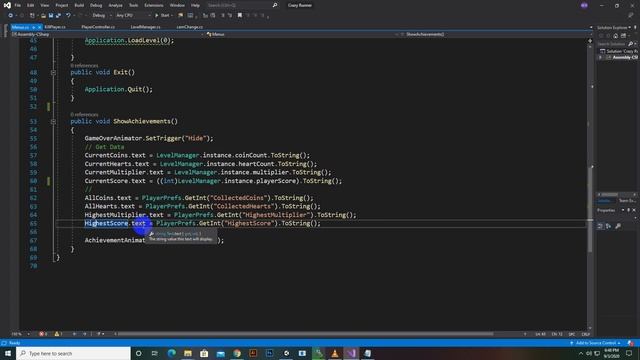Image resolution: width=640 pixels, height=360 pixels.
Task: Open the Assembly-CSharp project navigation dropdown
Action: [107, 34]
